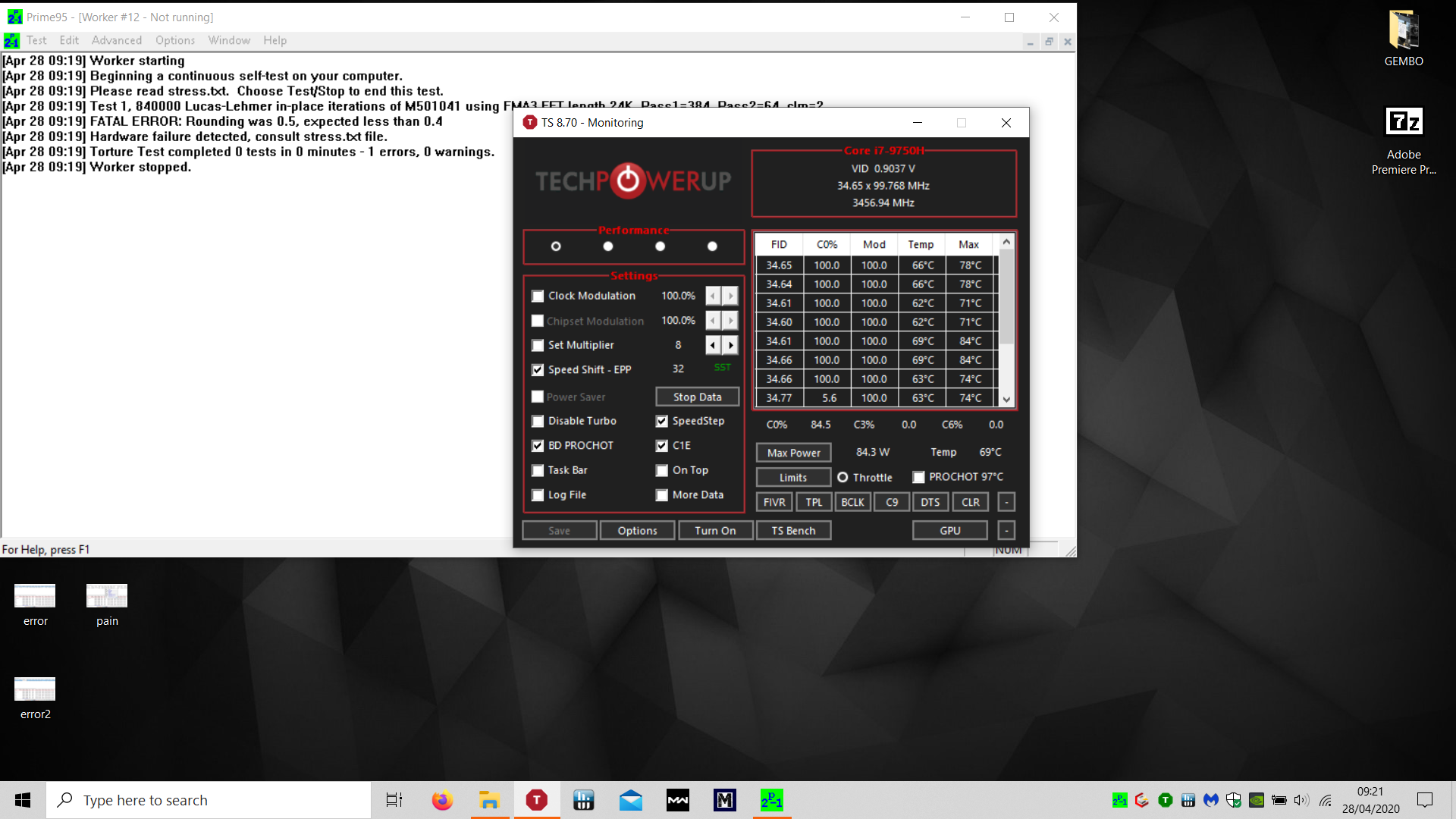Select the 'error2' desktop image file

(35, 698)
